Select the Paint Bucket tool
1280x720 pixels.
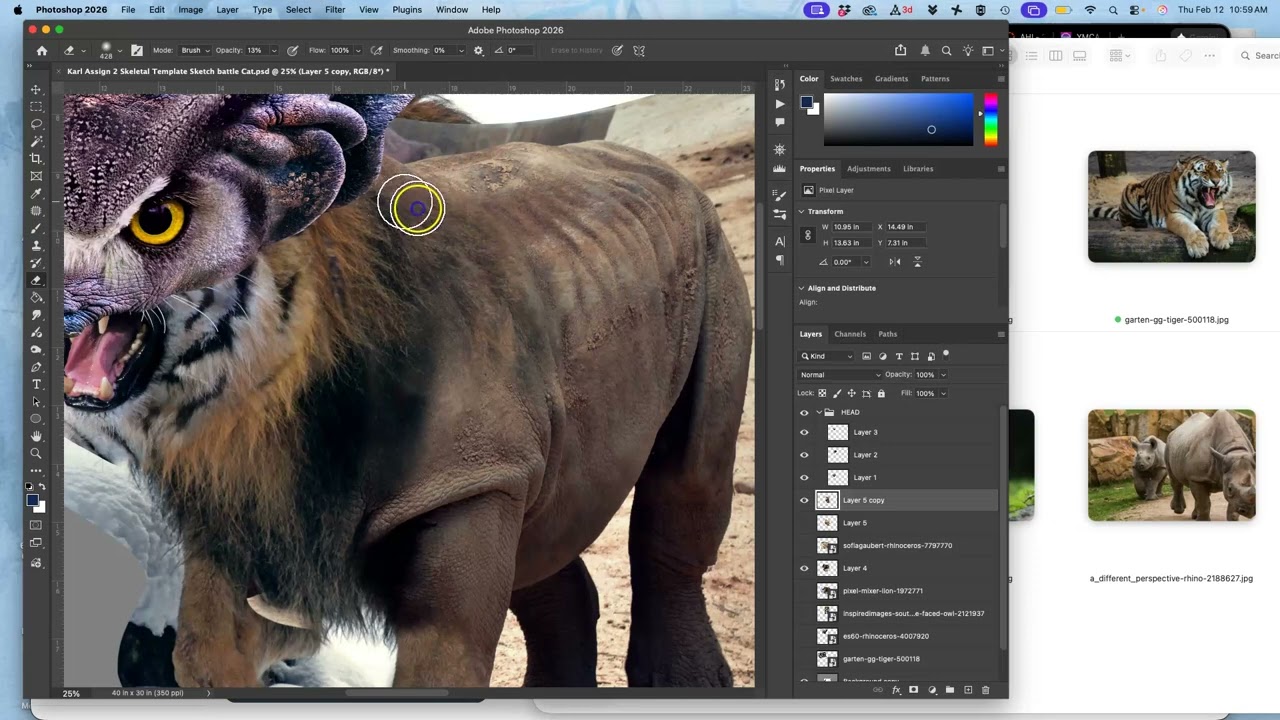tap(36, 297)
